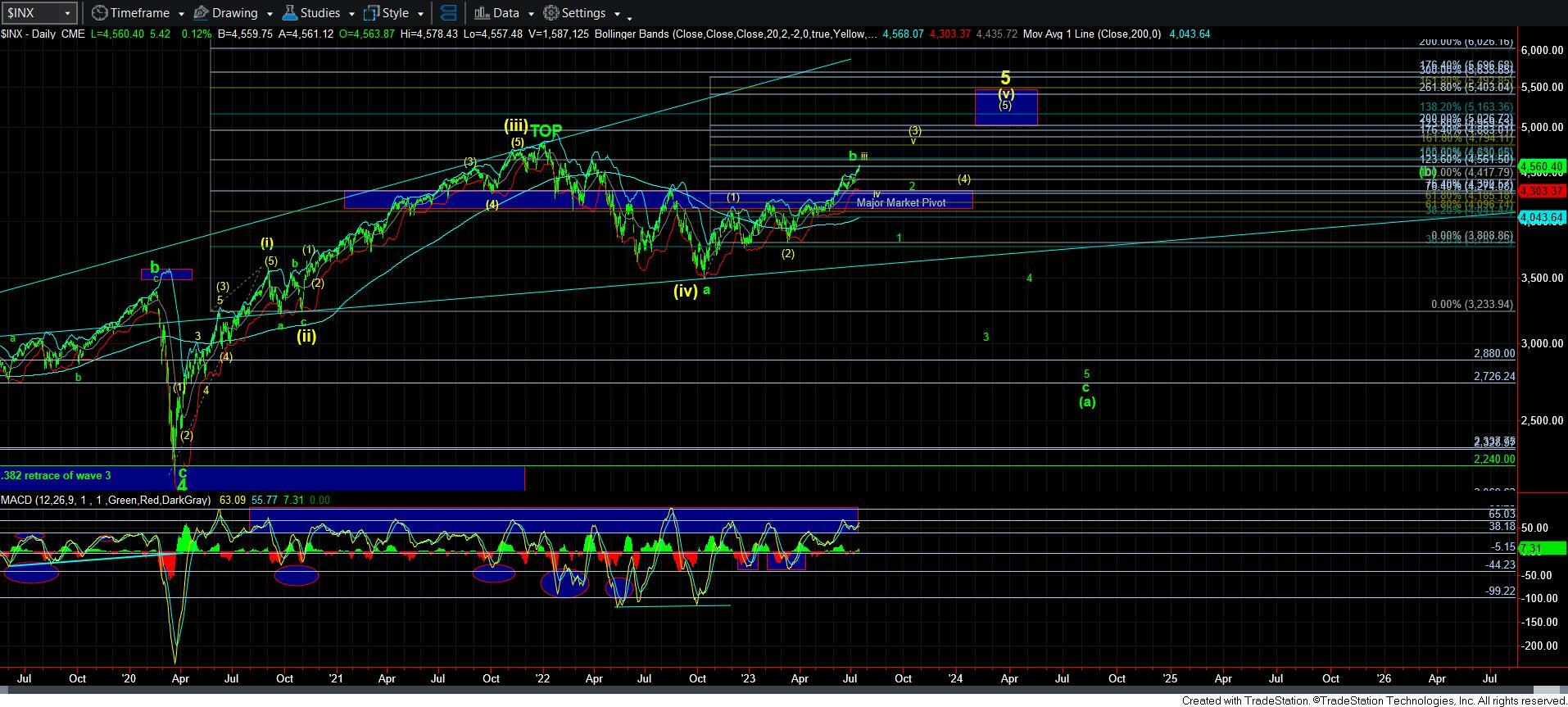Click the green 'b' label in 2020
1568x707 pixels.
pos(154,267)
